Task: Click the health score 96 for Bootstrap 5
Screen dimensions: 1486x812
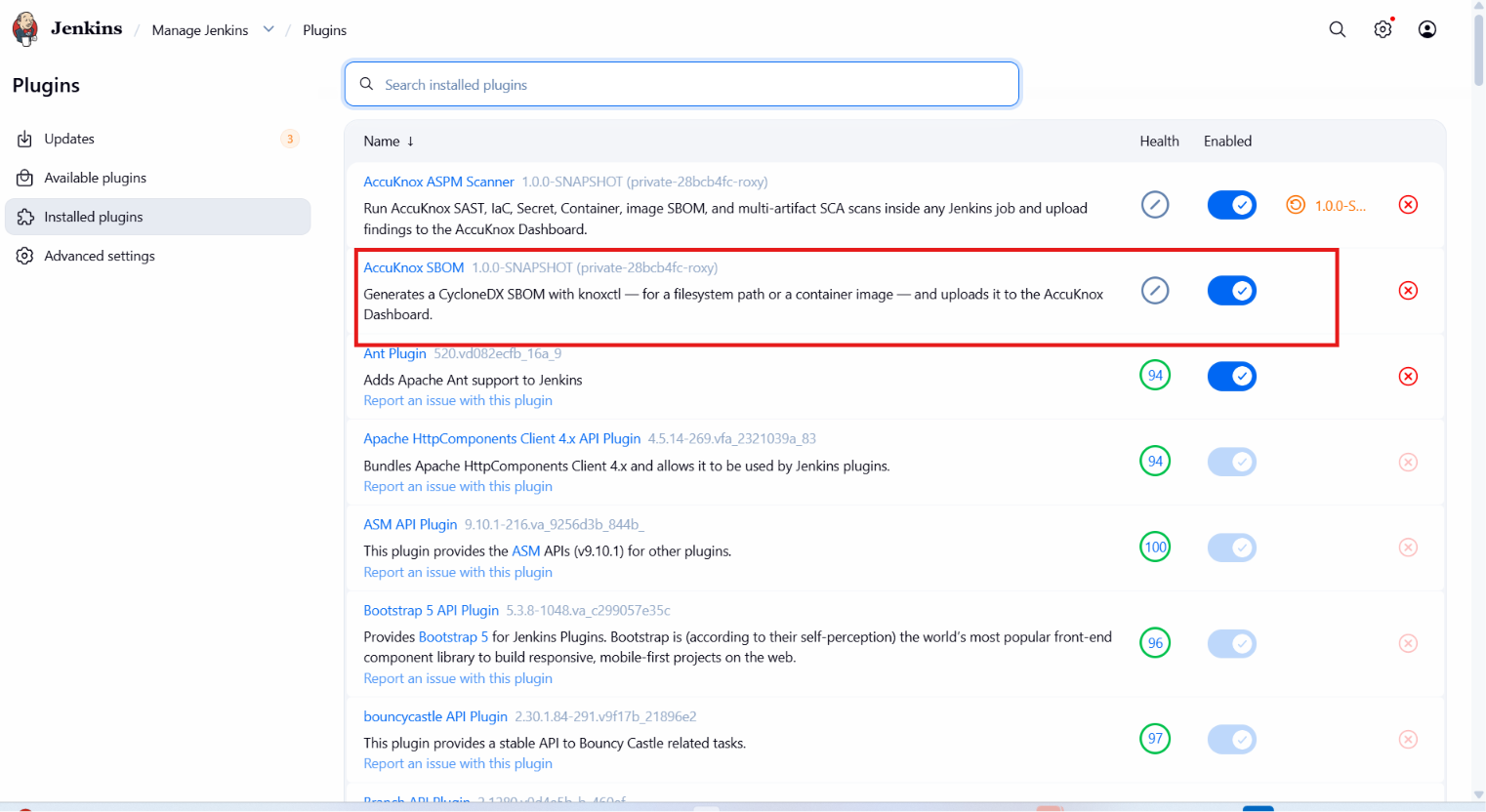Action: pyautogui.click(x=1155, y=643)
